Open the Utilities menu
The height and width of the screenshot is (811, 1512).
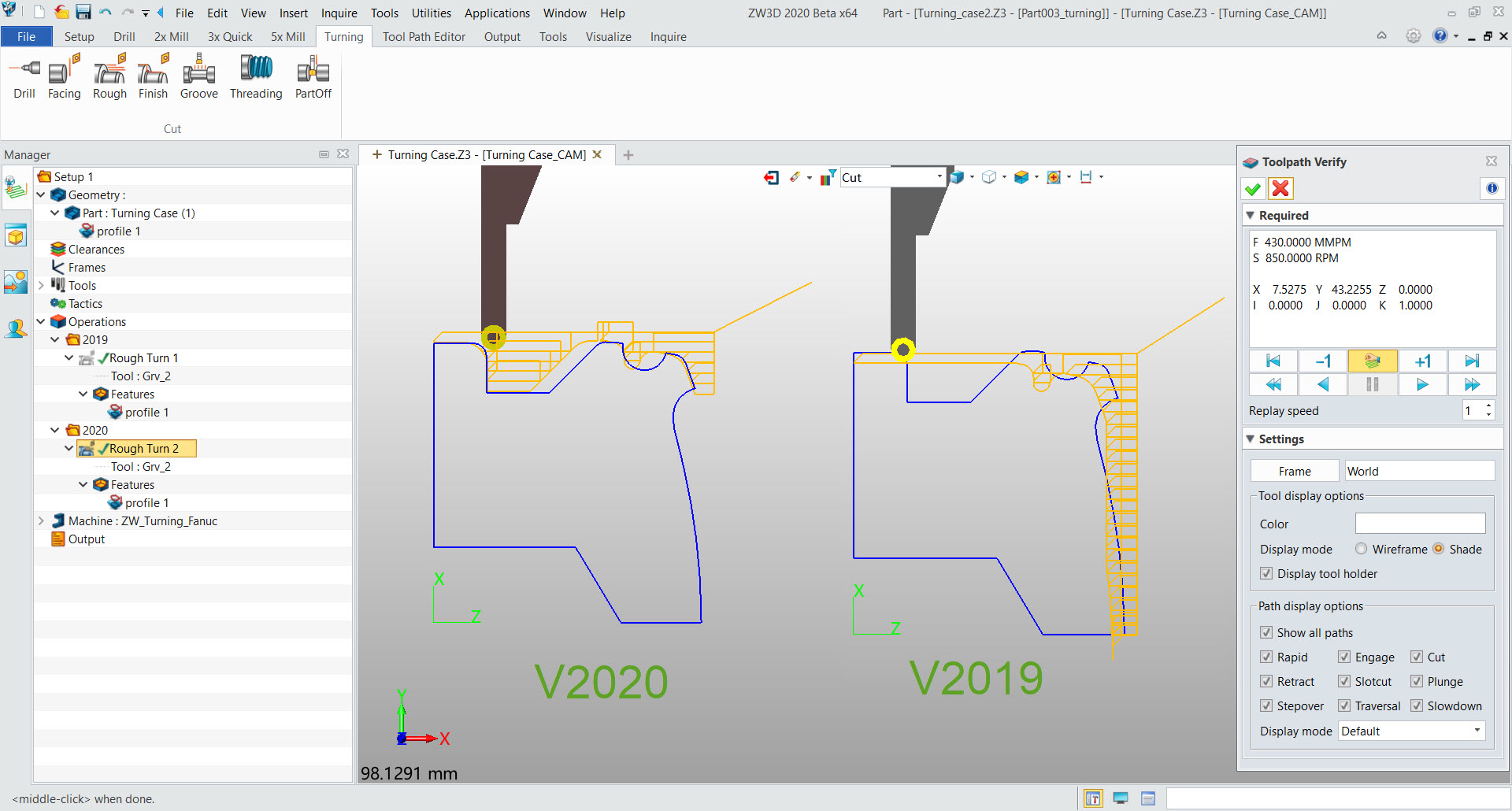[x=431, y=13]
